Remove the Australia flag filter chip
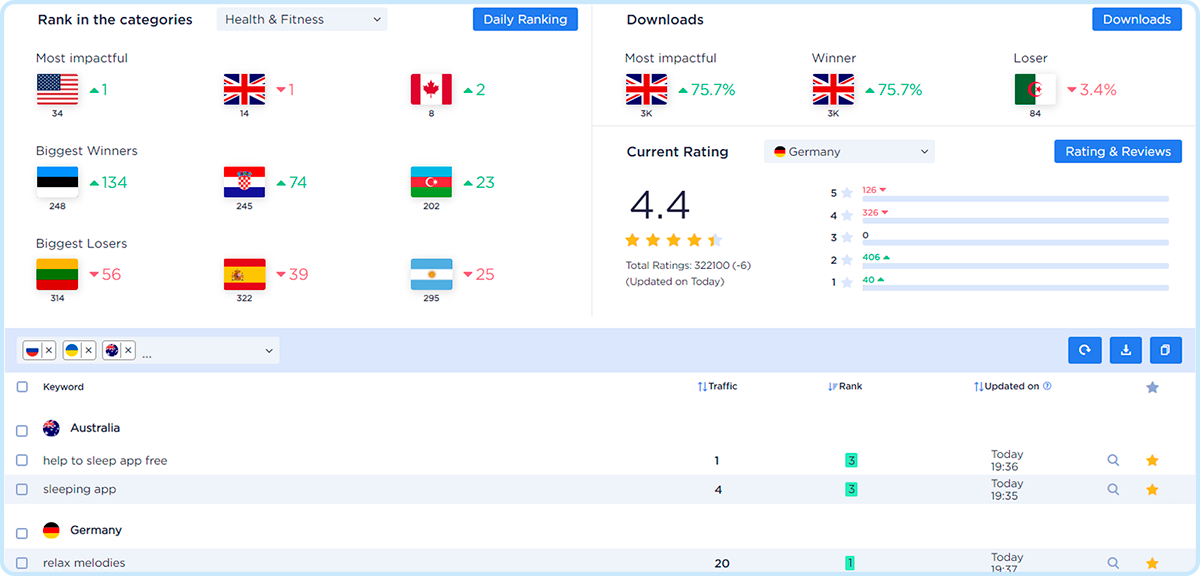 (127, 350)
